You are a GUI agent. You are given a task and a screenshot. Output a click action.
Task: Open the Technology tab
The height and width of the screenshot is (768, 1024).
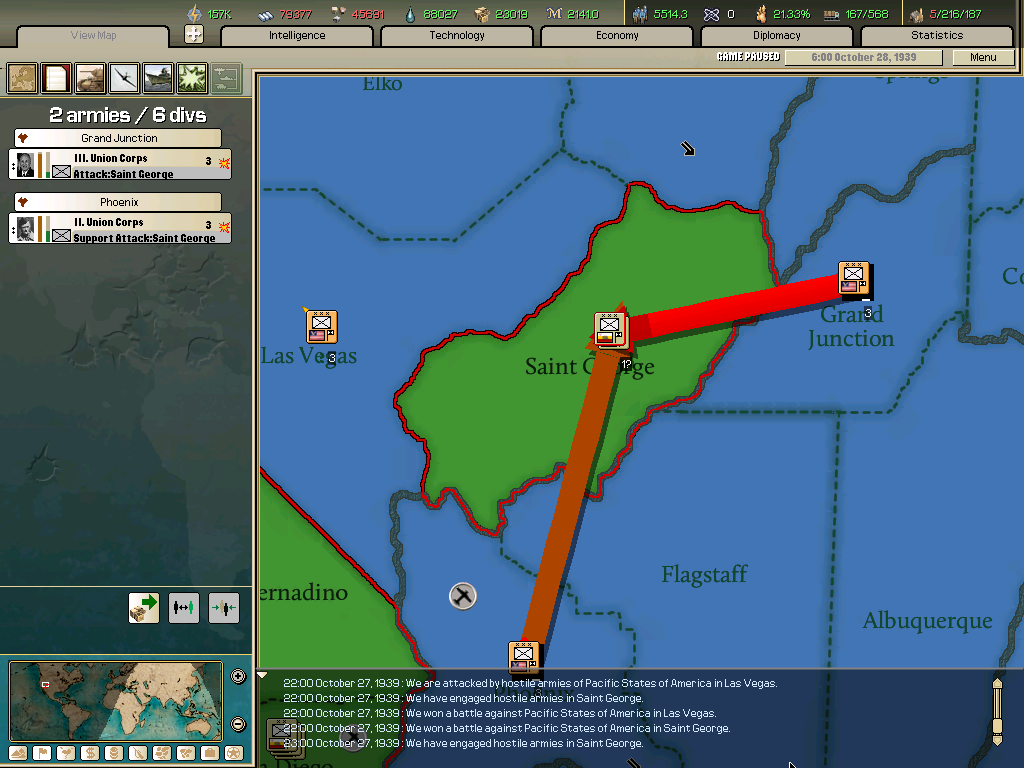(x=456, y=35)
